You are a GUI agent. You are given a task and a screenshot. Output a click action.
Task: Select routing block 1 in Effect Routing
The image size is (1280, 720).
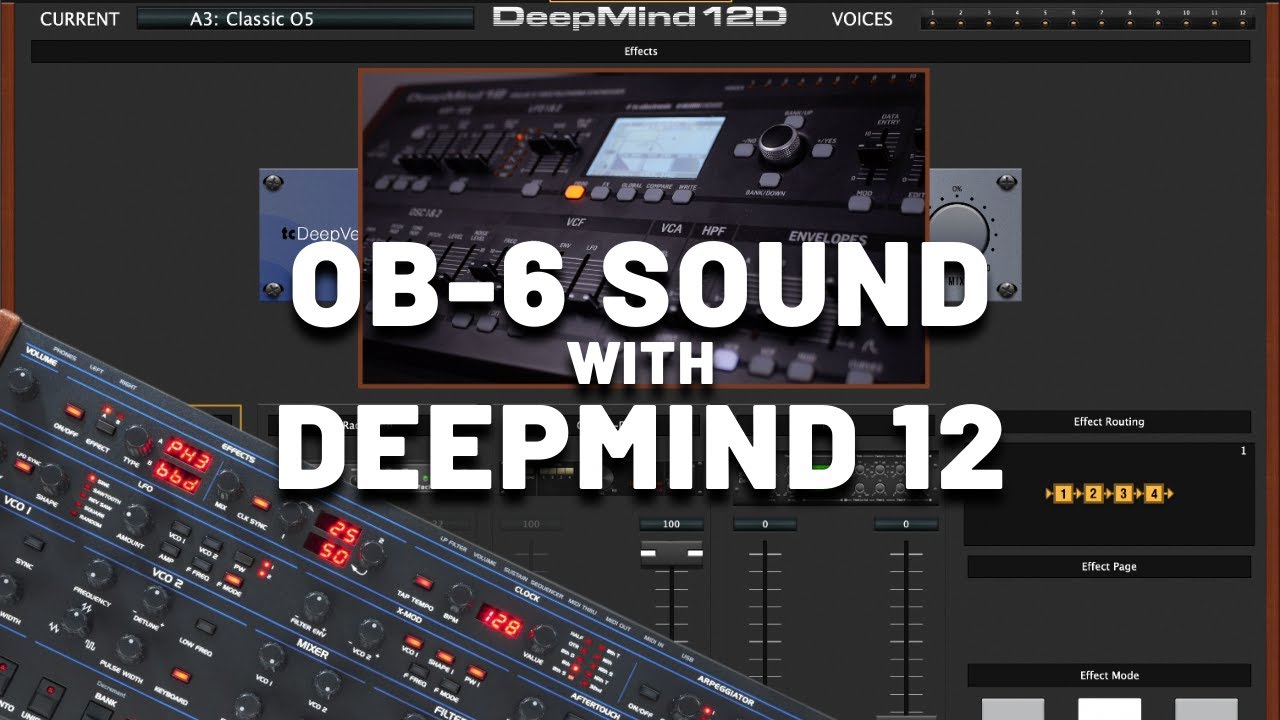click(1063, 494)
